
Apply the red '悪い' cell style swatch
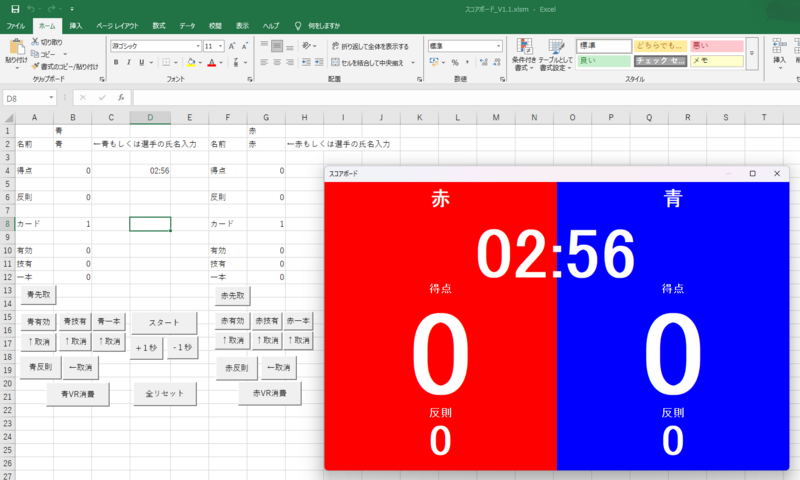tap(716, 46)
